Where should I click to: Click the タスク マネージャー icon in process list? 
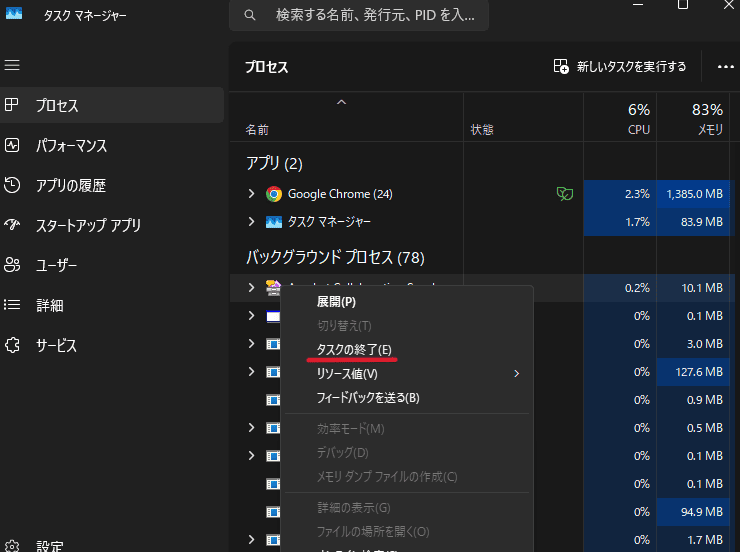[274, 222]
